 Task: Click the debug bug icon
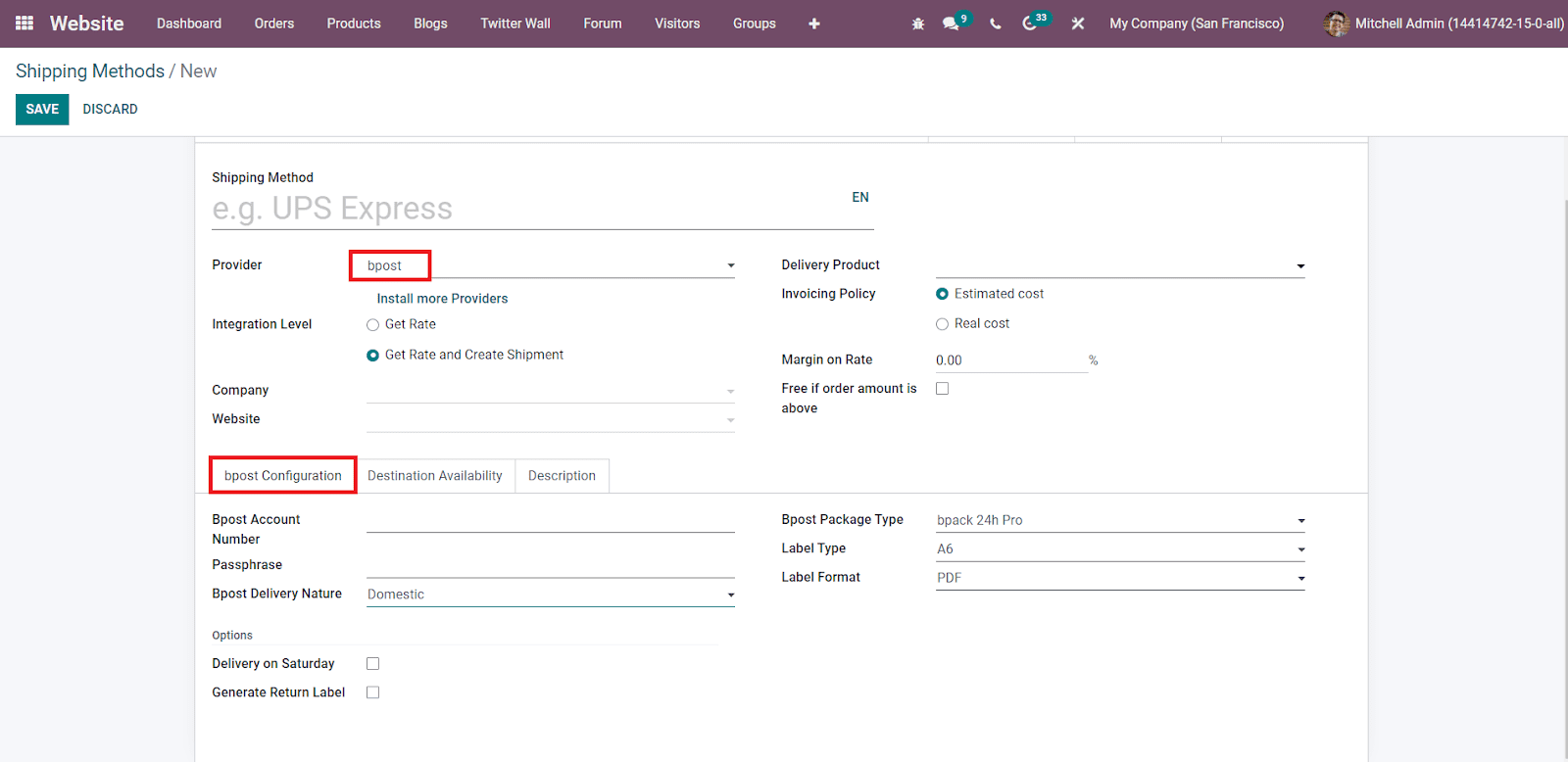point(918,24)
